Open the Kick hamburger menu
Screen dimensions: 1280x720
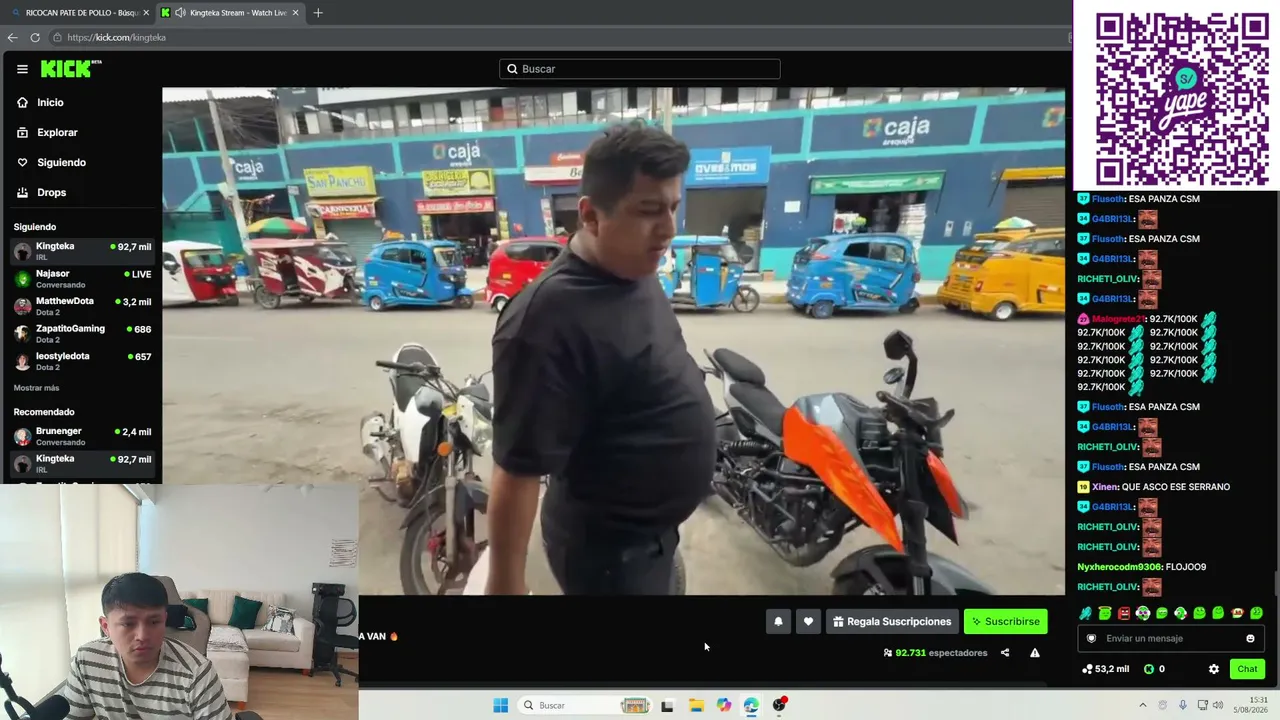(22, 69)
